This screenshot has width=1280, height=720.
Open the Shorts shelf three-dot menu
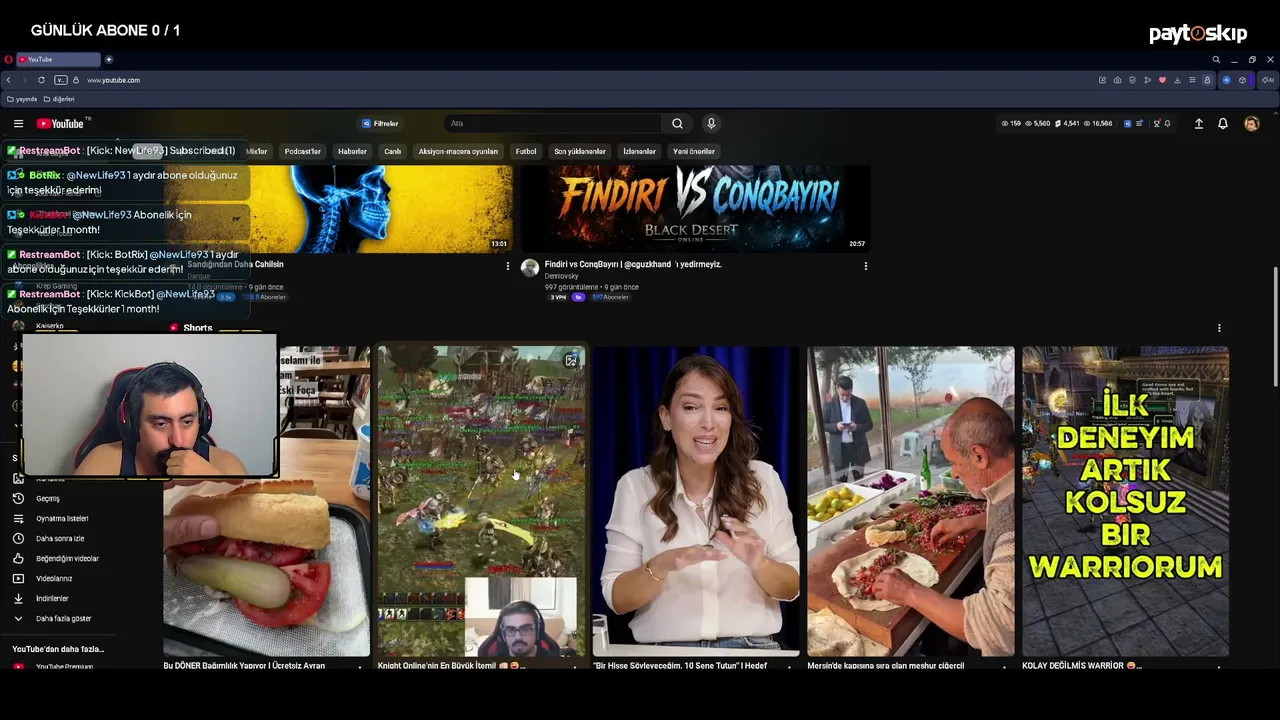click(1219, 328)
